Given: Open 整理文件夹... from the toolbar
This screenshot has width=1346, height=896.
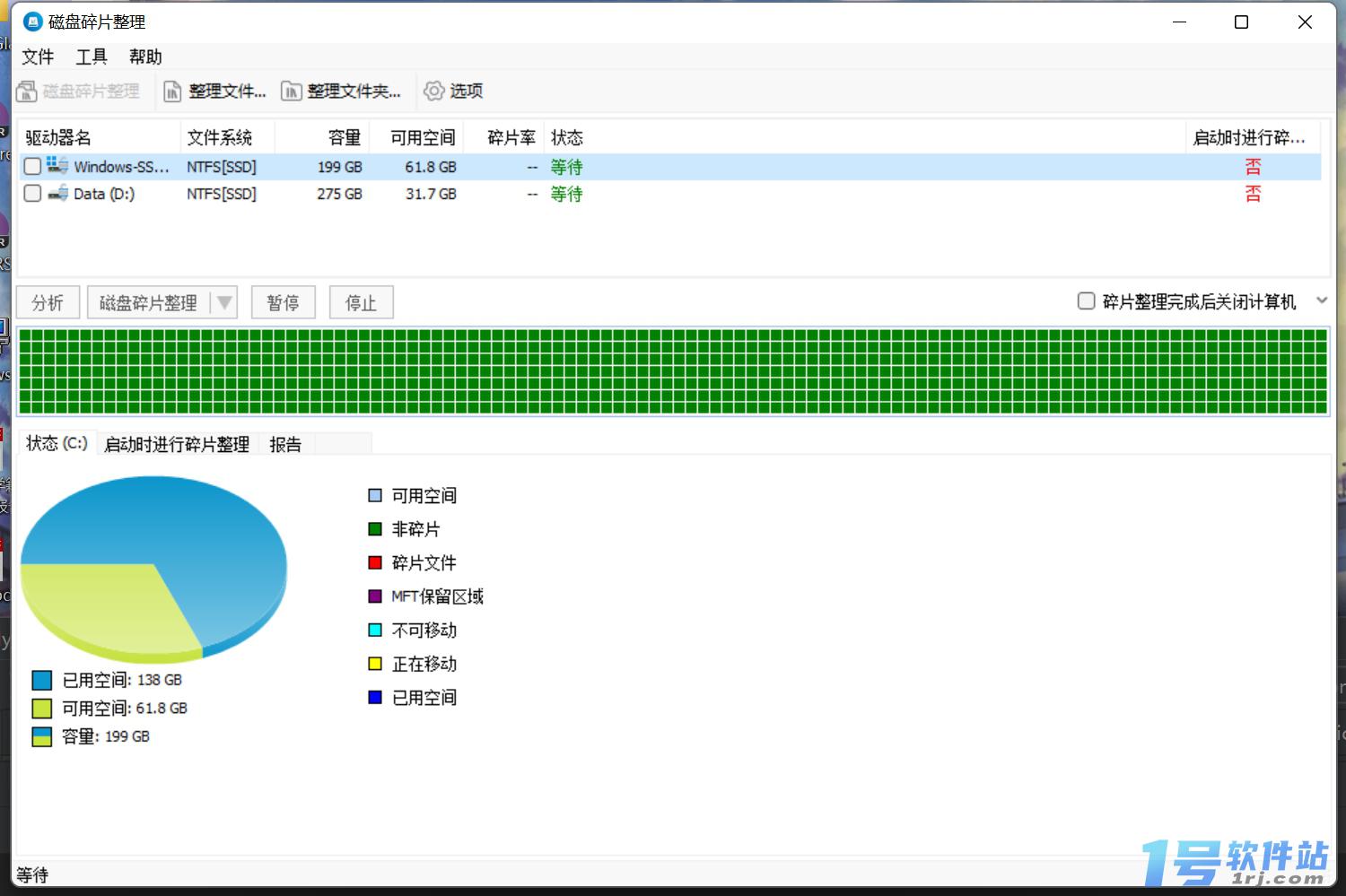Looking at the screenshot, I should (341, 91).
